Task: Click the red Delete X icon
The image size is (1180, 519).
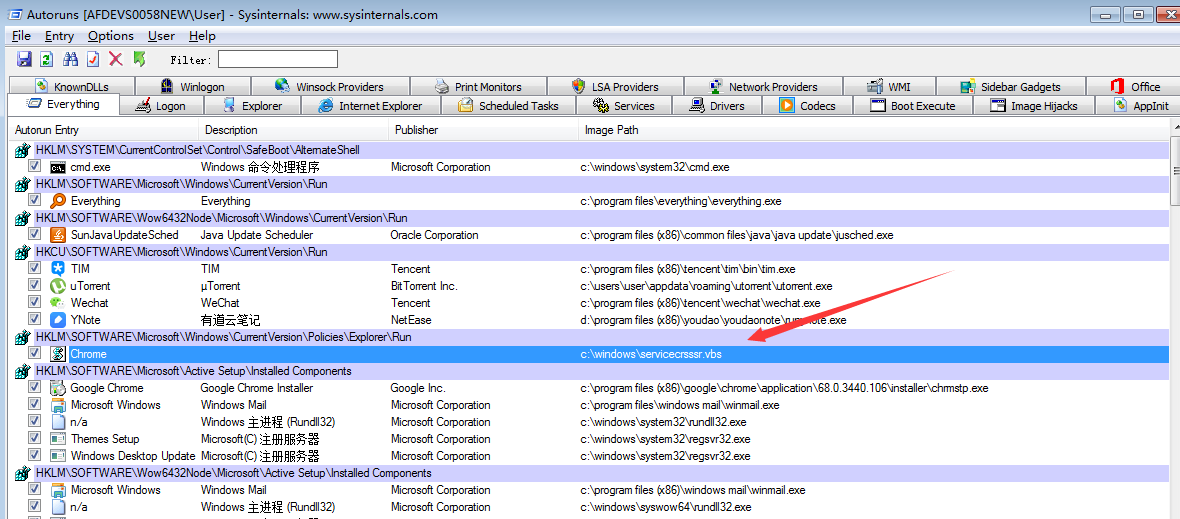Action: 116,59
